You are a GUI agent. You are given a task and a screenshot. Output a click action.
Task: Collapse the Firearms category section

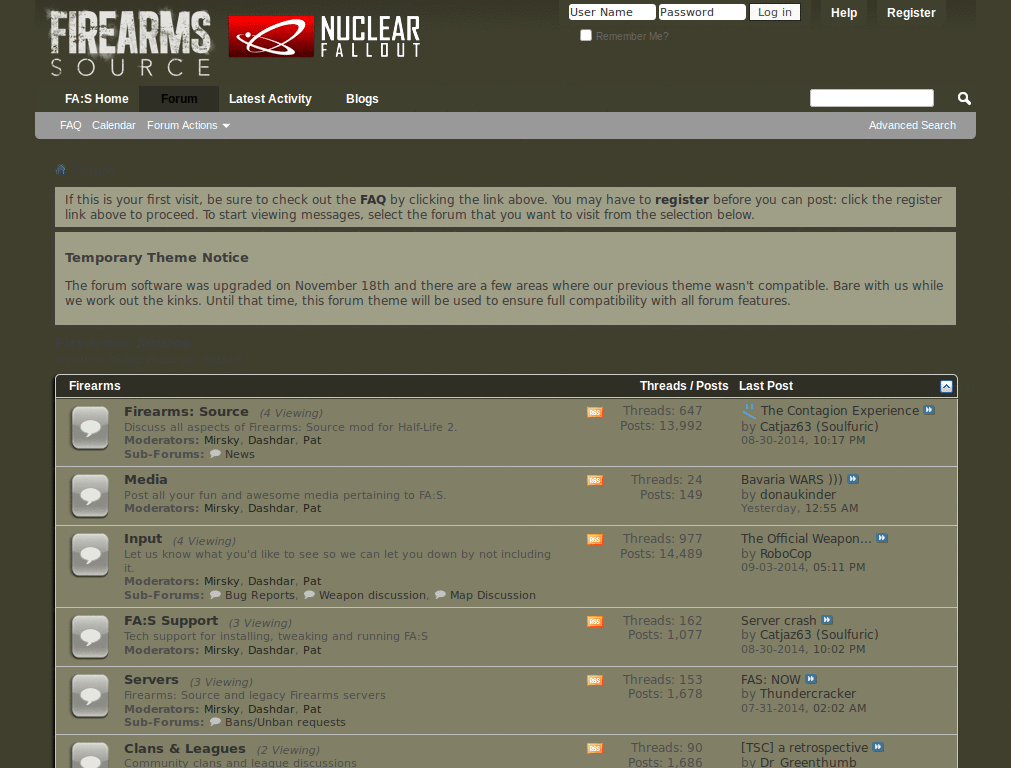[x=946, y=387]
